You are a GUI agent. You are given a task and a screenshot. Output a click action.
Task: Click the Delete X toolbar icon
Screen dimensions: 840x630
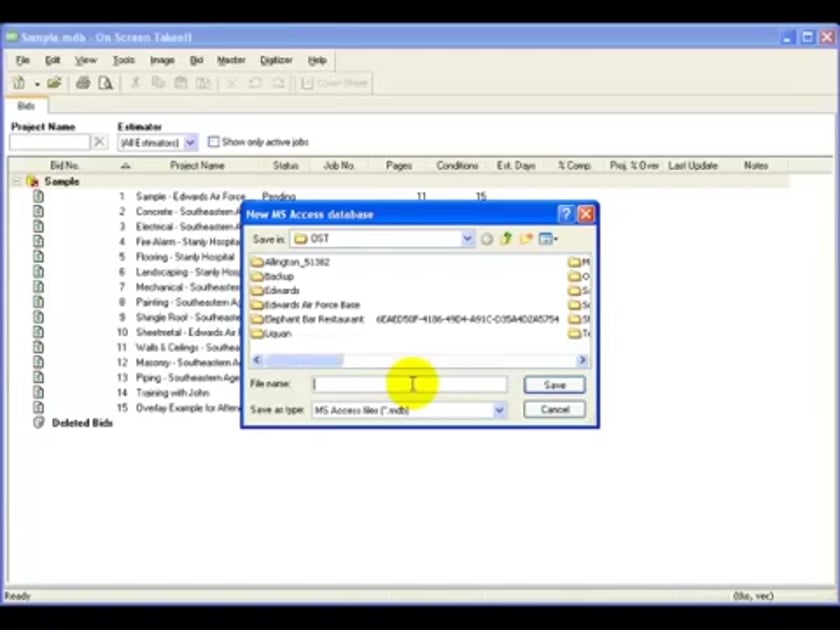[231, 83]
